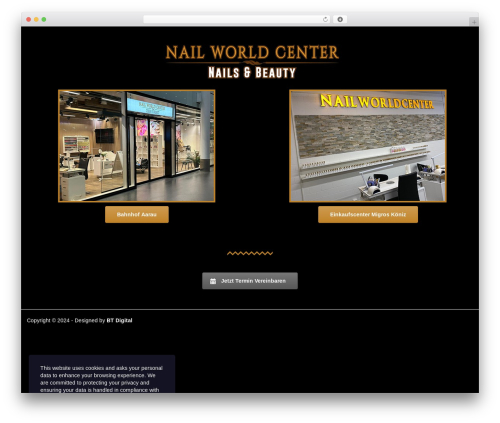Screen dimensions: 500x423
Task: Click the browser address bar
Action: click(x=237, y=19)
